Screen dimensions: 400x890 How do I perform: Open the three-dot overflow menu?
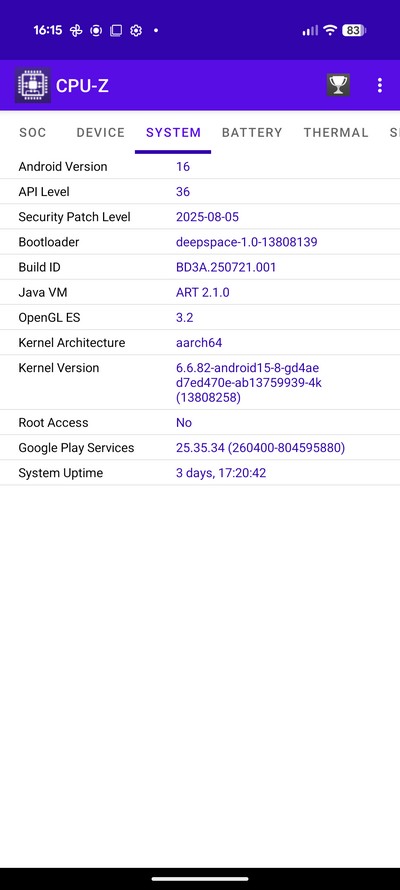click(380, 85)
